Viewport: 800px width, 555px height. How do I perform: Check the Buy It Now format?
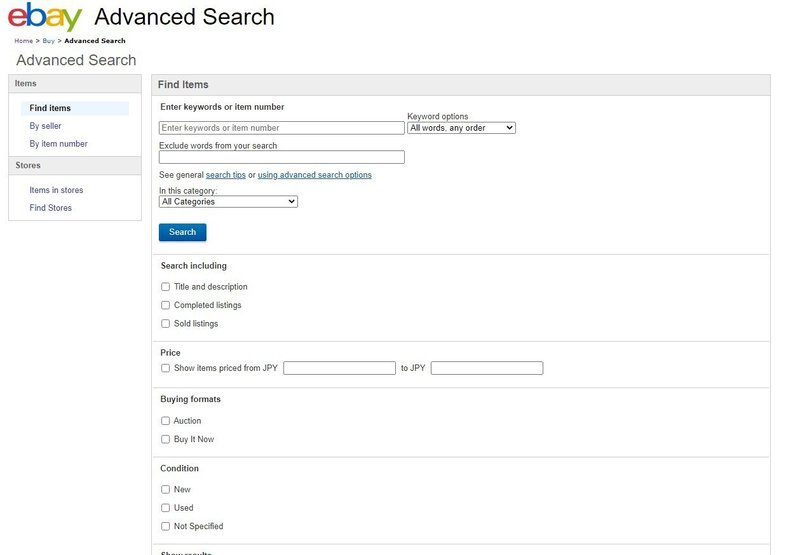(165, 439)
